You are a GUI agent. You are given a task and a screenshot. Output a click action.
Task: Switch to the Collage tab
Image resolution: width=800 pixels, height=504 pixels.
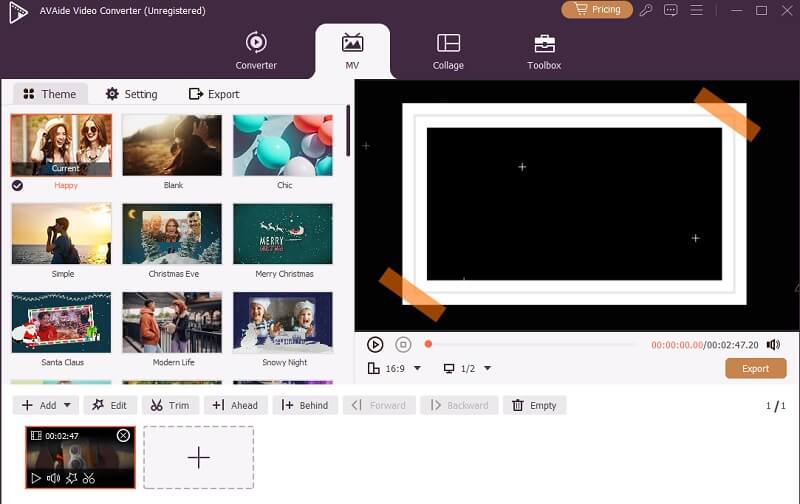pyautogui.click(x=448, y=51)
